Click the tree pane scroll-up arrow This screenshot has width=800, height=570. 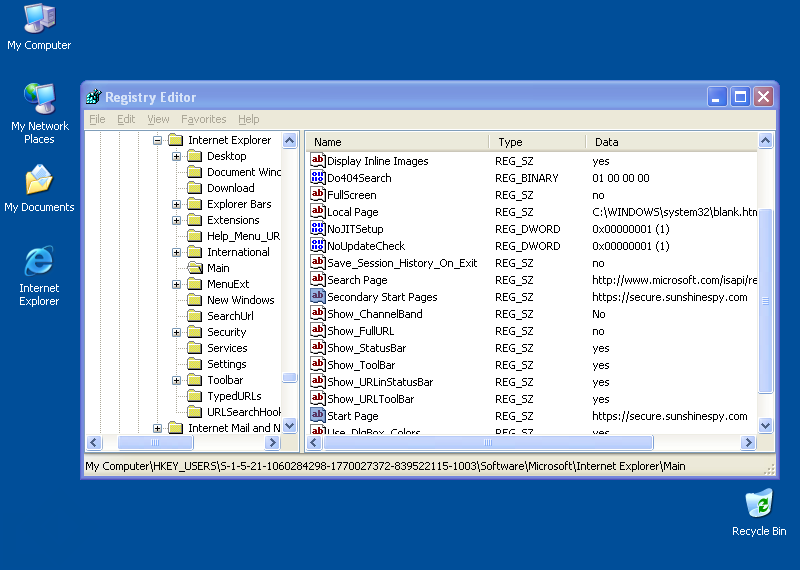tap(289, 140)
